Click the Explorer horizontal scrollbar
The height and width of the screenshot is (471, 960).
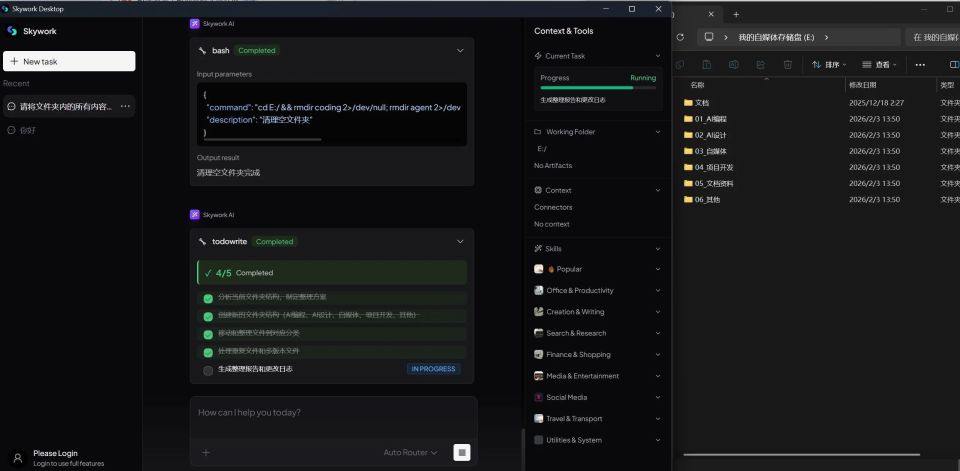801,455
